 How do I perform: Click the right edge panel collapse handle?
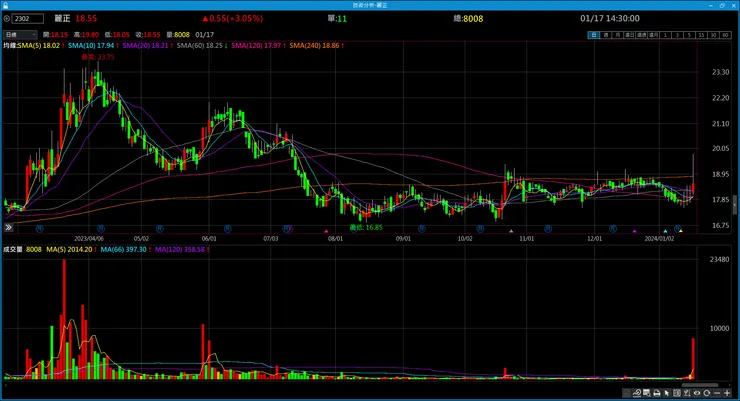click(x=735, y=205)
